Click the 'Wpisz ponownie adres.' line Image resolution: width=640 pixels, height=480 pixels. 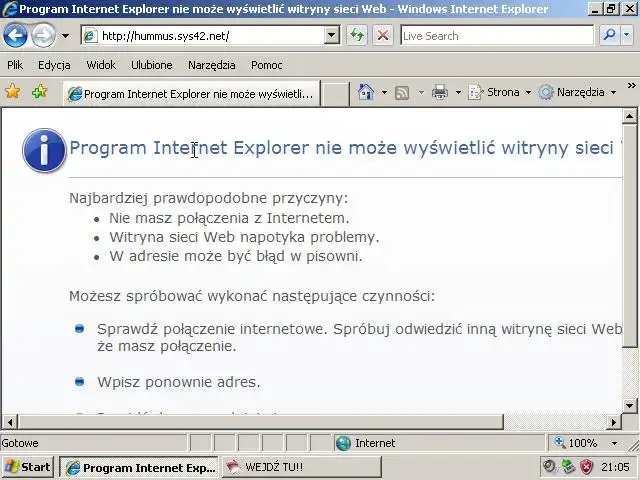click(179, 382)
